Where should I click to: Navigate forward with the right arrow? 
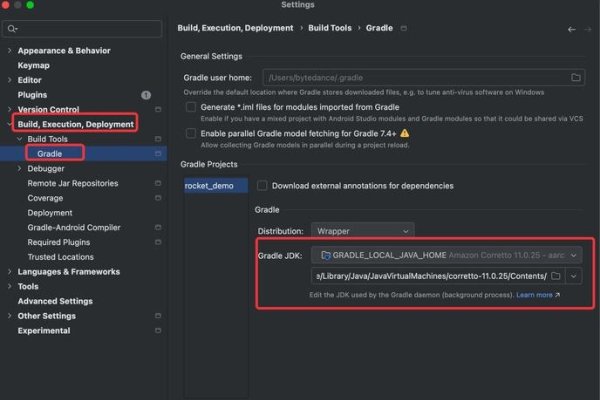click(x=588, y=29)
